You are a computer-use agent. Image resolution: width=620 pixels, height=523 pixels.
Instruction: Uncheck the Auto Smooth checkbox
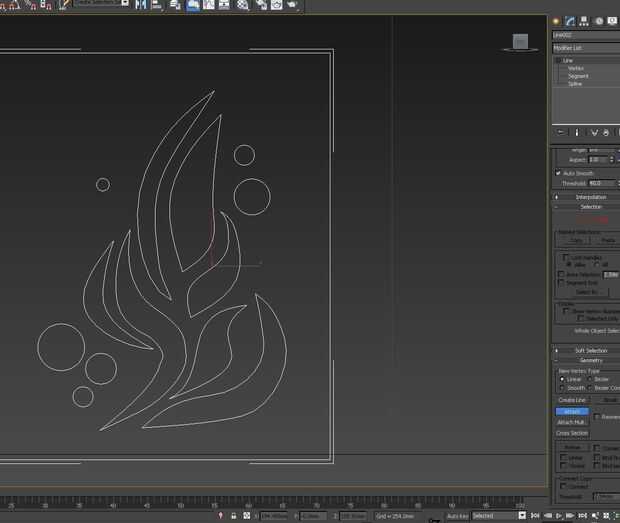pos(558,173)
